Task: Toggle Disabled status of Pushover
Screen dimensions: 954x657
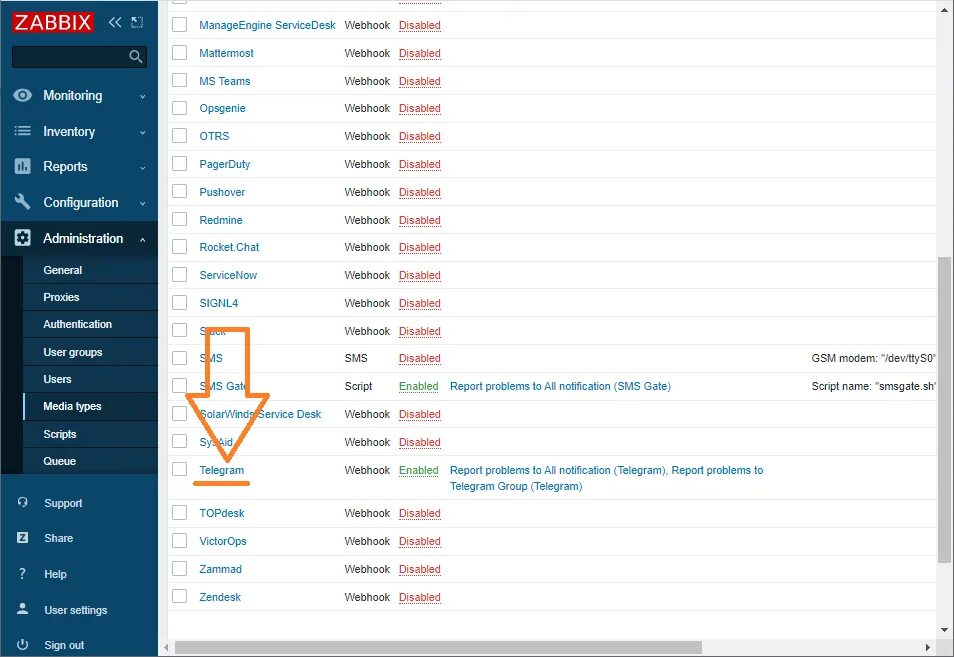Action: (x=420, y=192)
